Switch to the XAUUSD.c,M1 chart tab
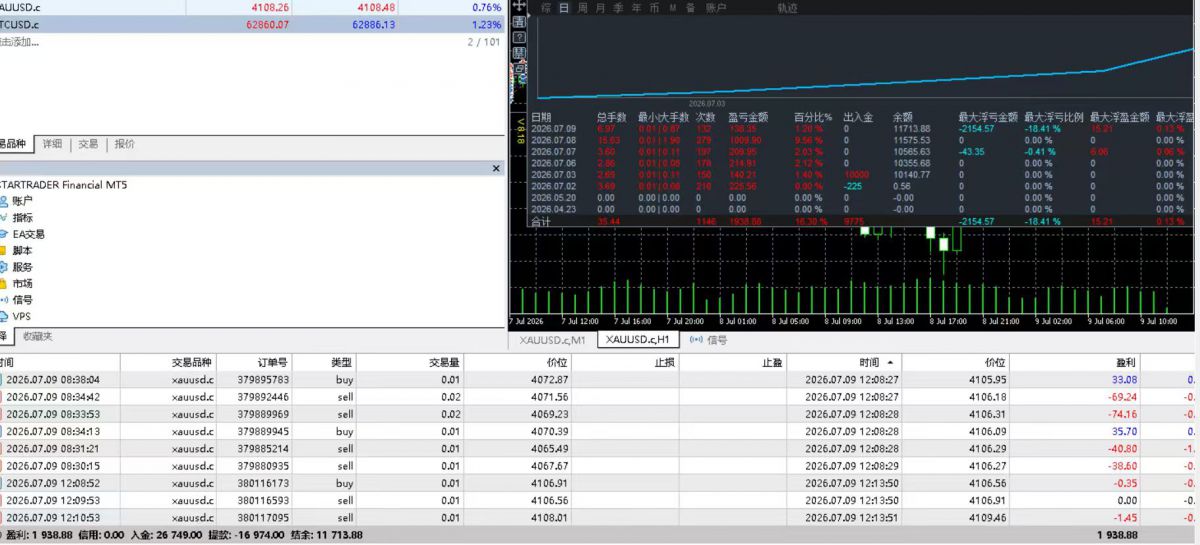 (553, 340)
